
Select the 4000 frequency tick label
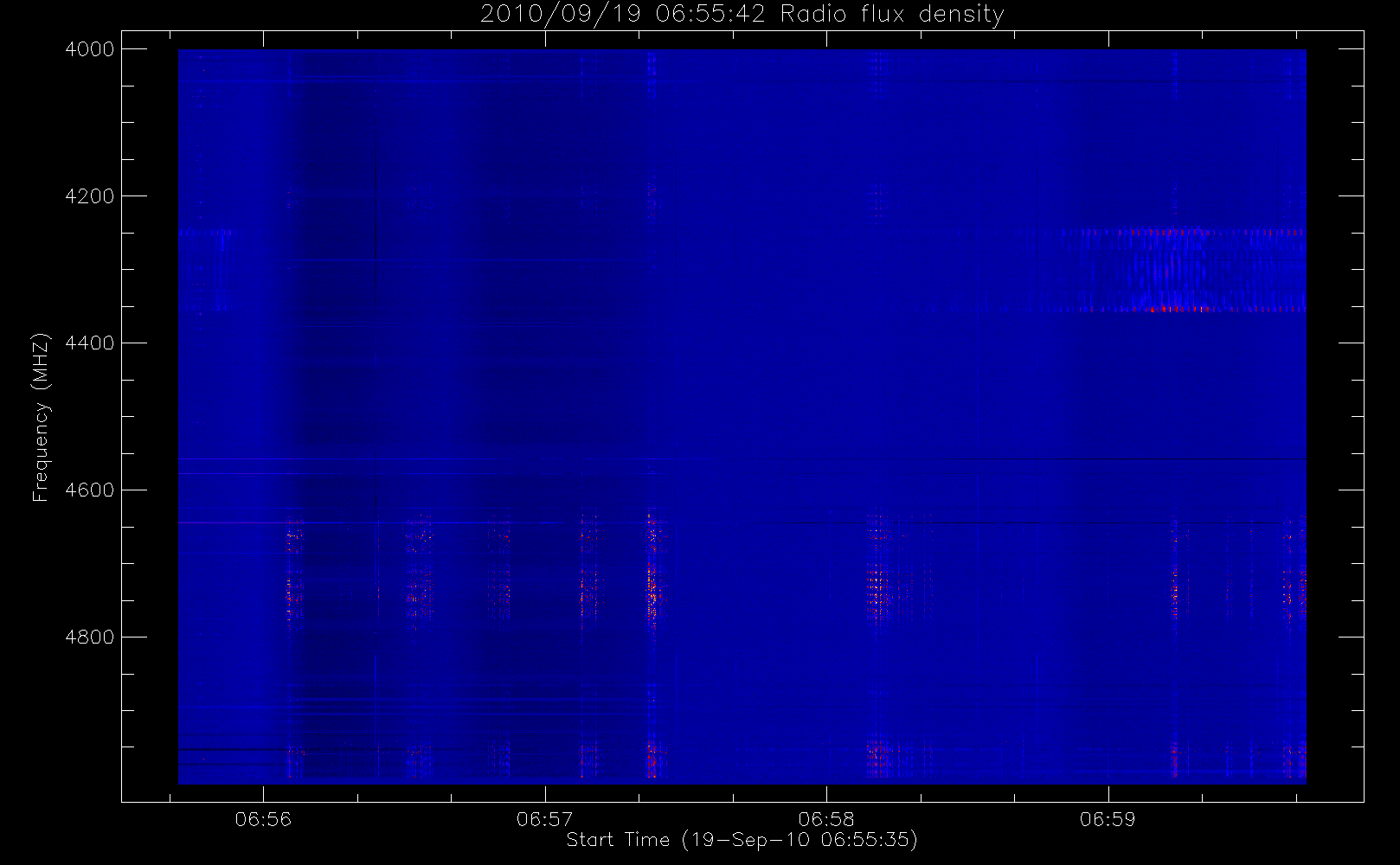click(90, 49)
